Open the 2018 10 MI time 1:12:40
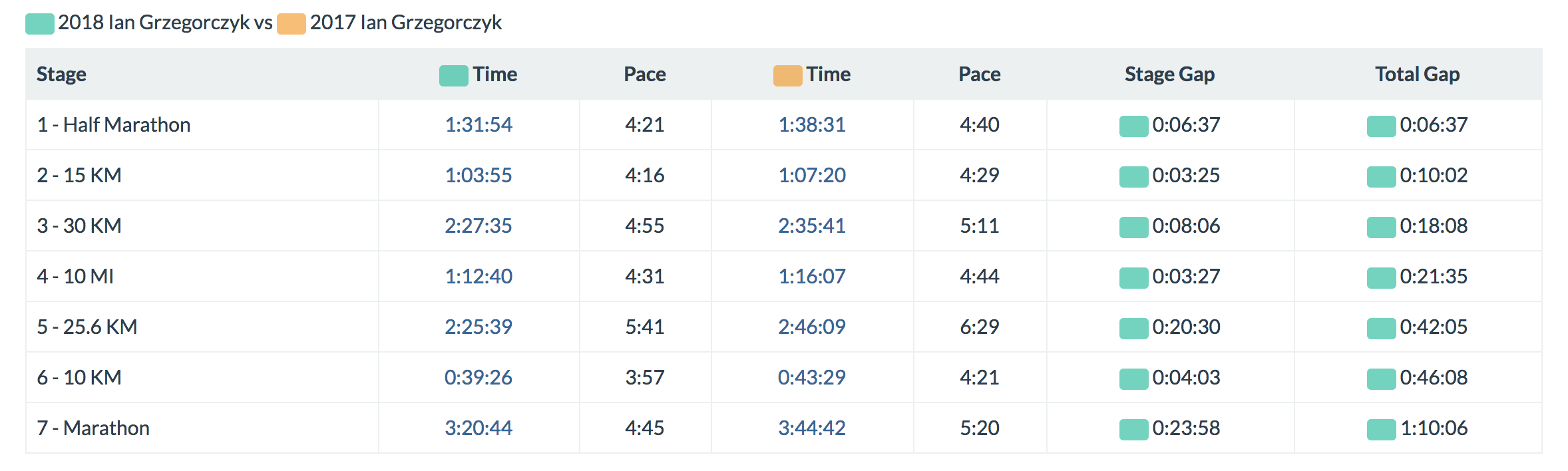This screenshot has width=1568, height=471. (x=479, y=277)
